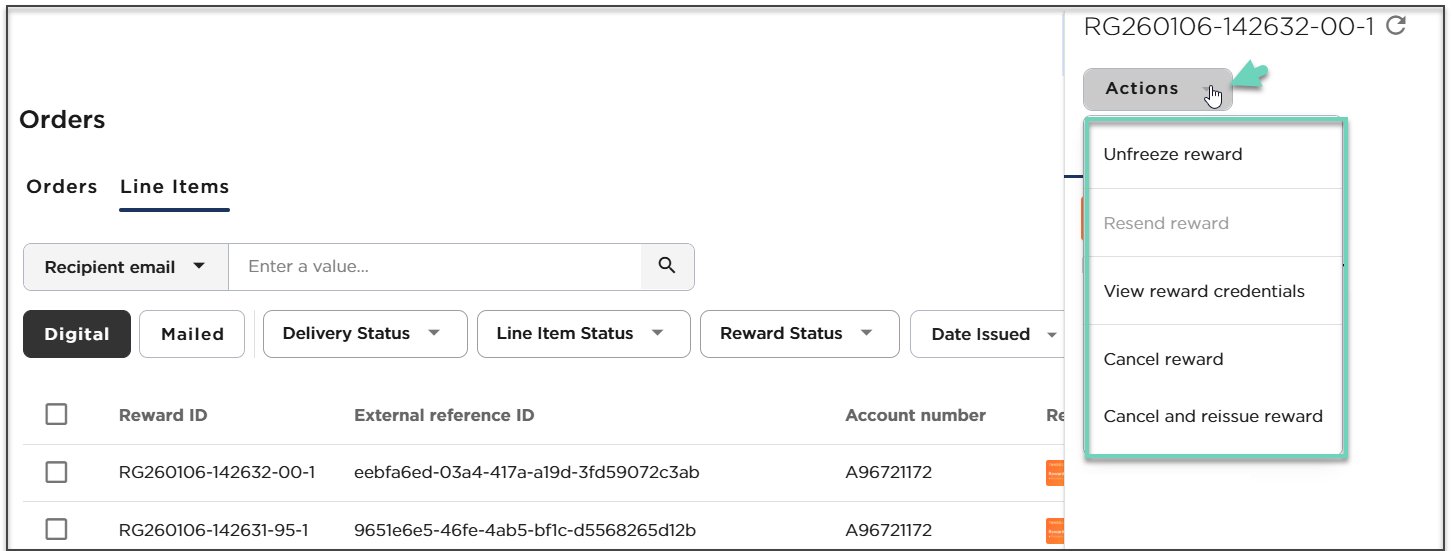Viewport: 1454px width, 551px height.
Task: Choose Cancel and reissue reward option
Action: click(x=1212, y=417)
